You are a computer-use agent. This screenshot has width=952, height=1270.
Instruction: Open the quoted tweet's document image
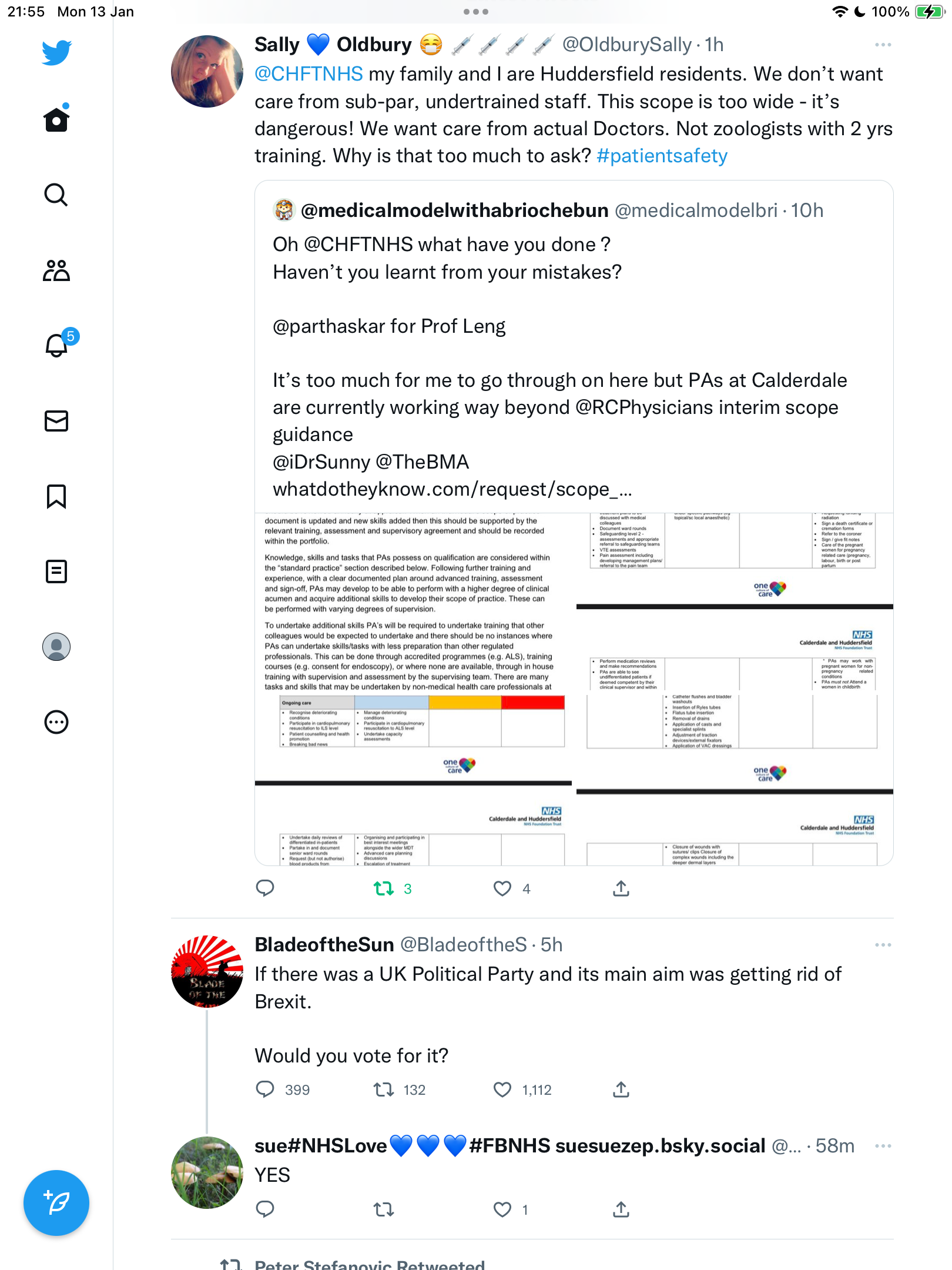click(x=574, y=689)
